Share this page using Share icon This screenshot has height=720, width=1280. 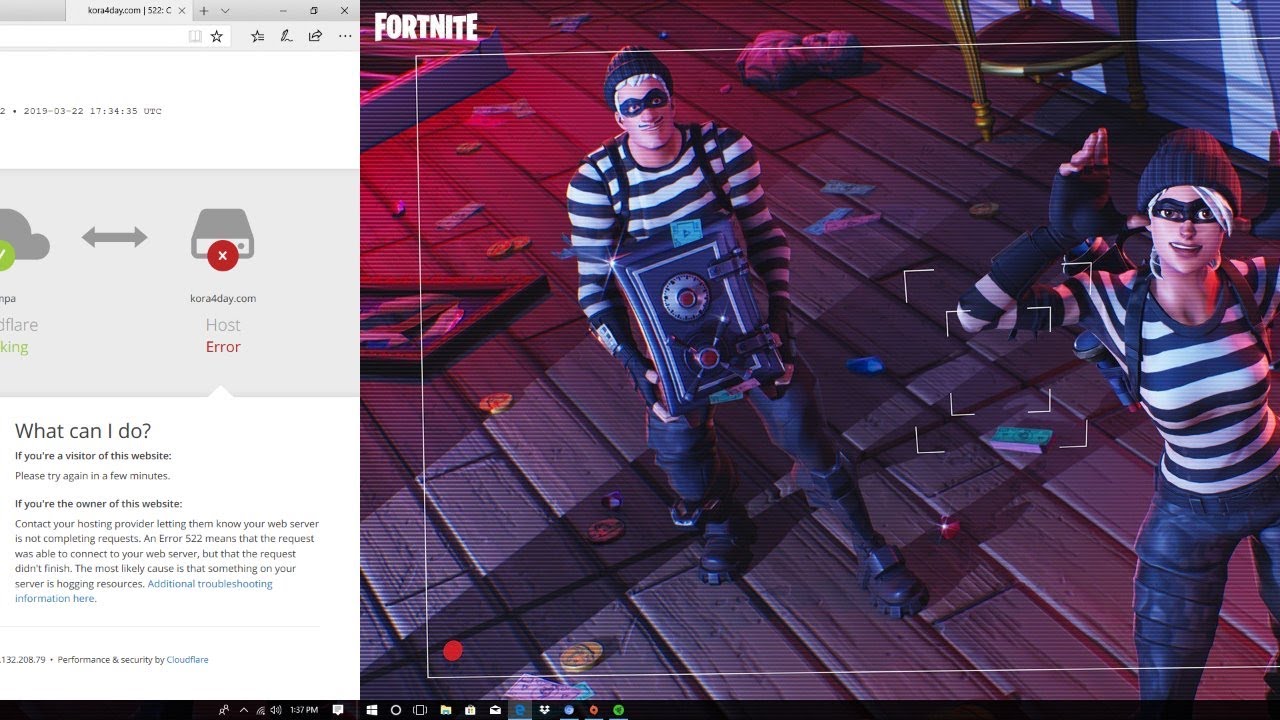315,36
